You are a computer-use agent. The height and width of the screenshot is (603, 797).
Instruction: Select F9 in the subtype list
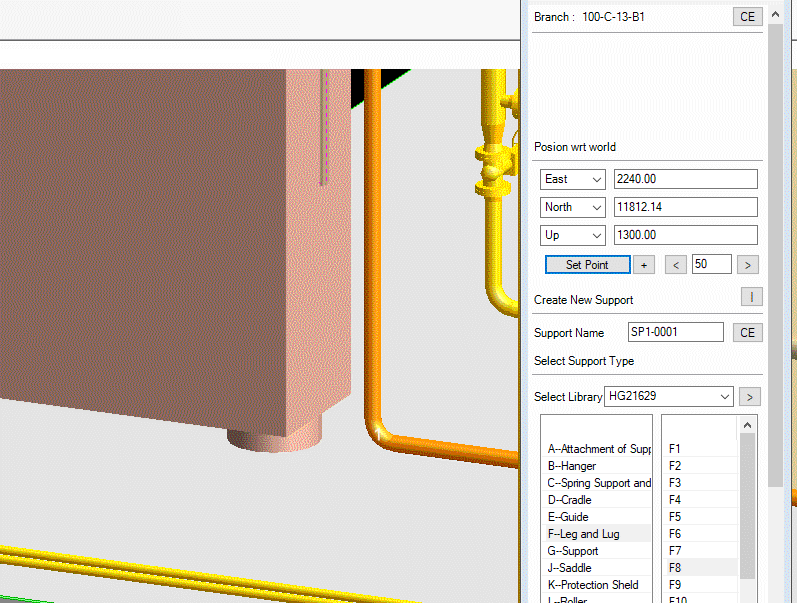[700, 585]
